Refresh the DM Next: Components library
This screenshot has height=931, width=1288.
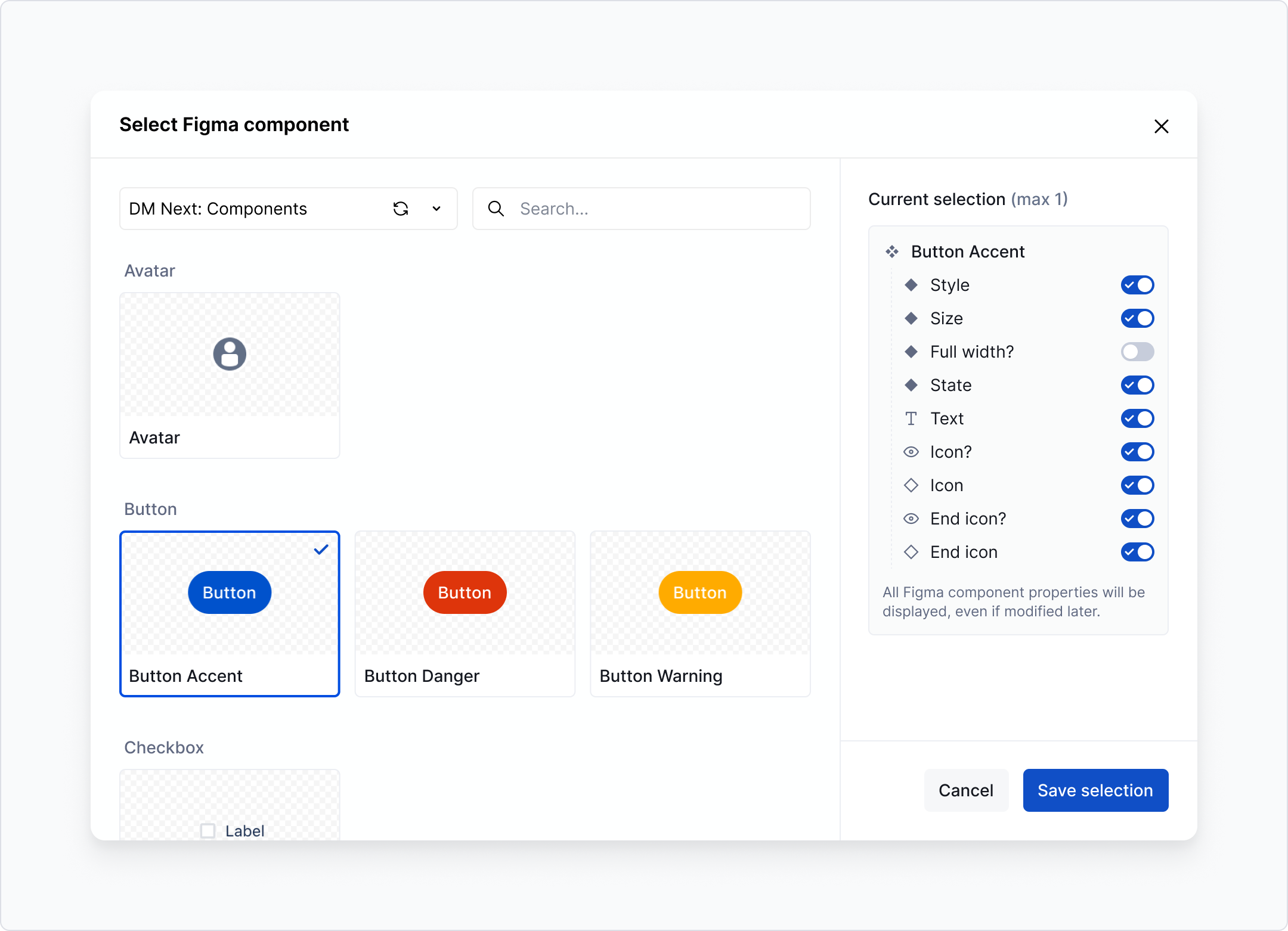(x=401, y=209)
